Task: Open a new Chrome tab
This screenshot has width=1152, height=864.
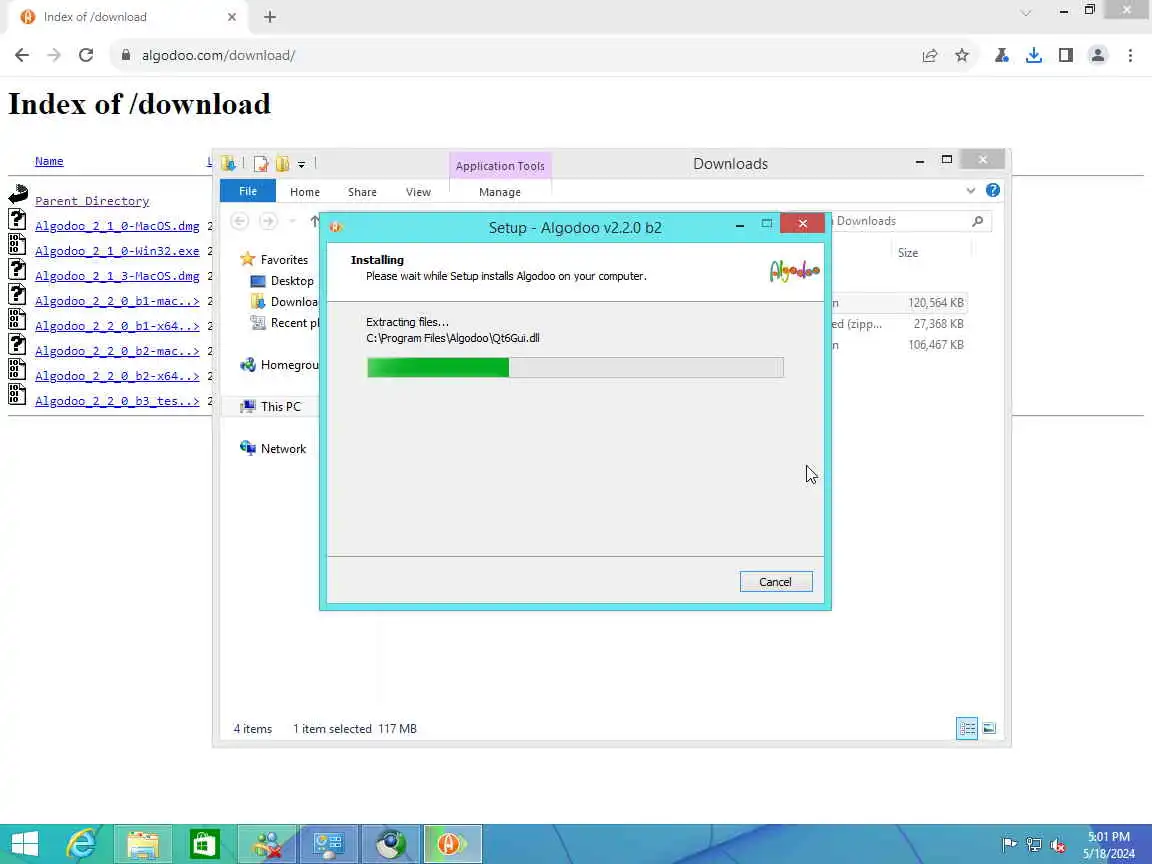Action: coord(270,17)
